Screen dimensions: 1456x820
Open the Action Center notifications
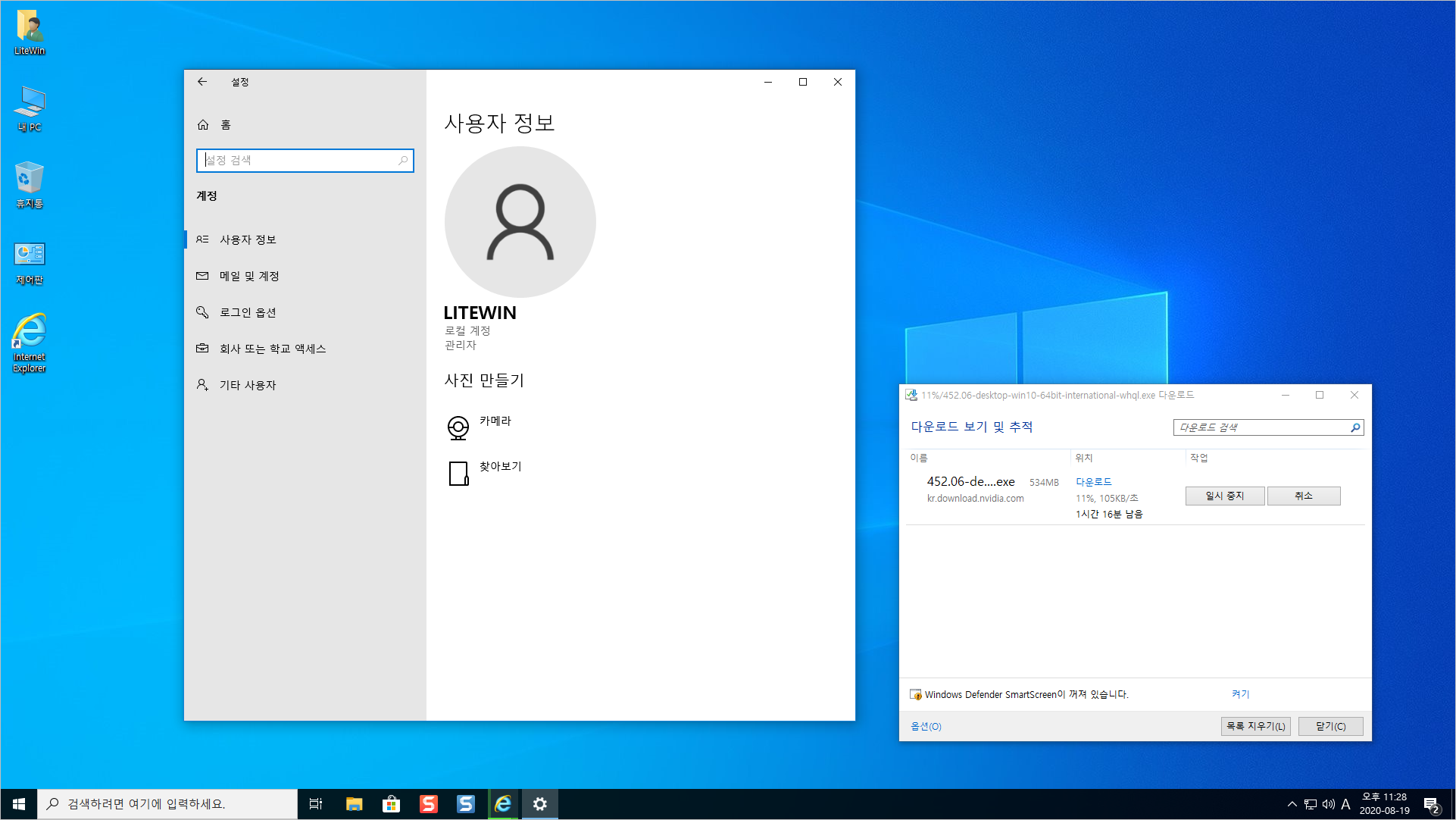[1431, 804]
